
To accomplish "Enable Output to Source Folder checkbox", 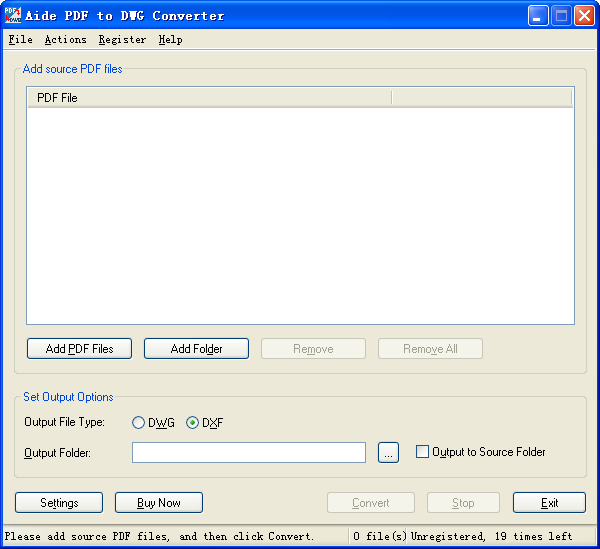I will [x=422, y=452].
